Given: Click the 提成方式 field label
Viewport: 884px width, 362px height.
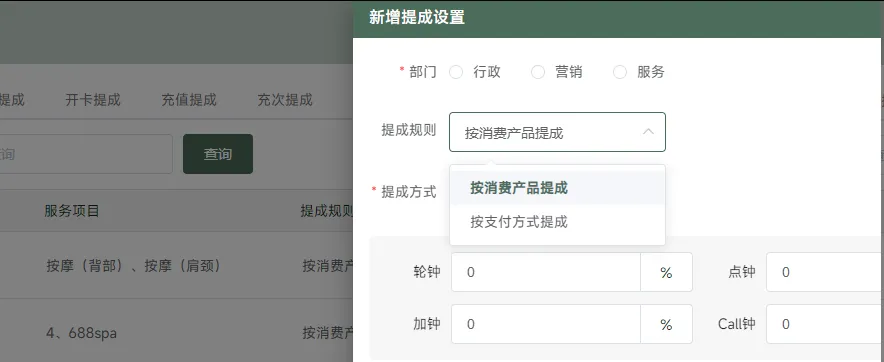Looking at the screenshot, I should click(409, 192).
